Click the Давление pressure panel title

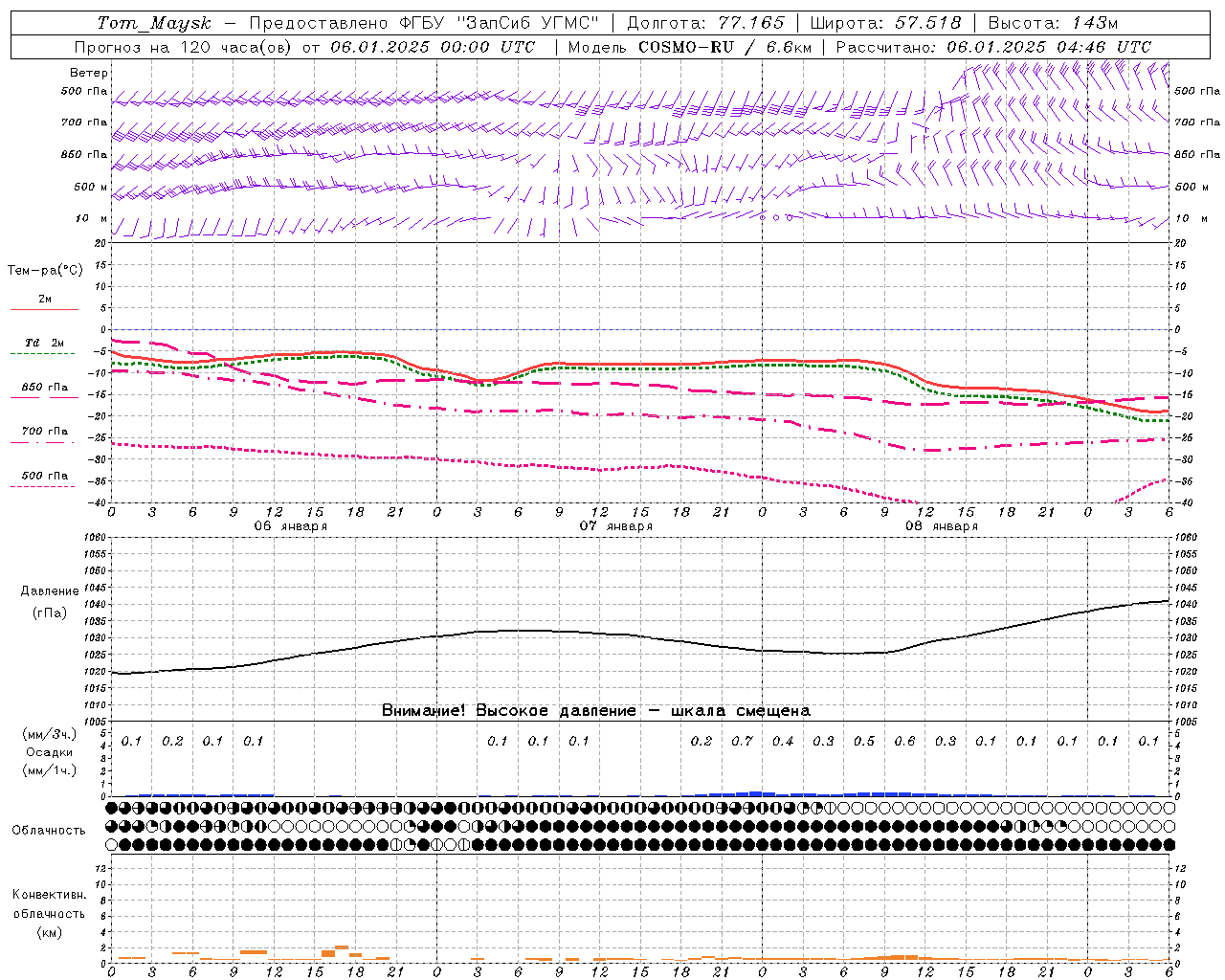point(50,590)
